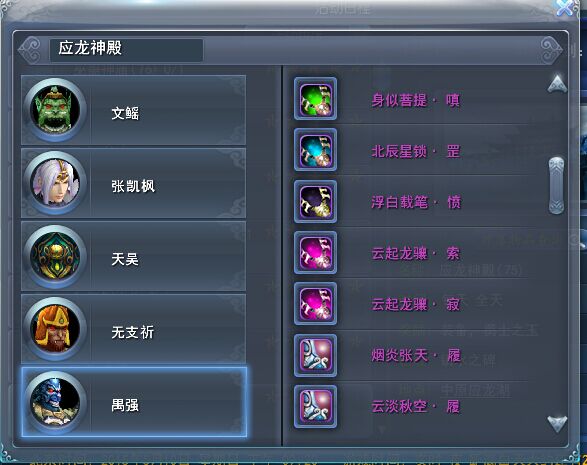This screenshot has height=465, width=587.
Task: Click 文鳐 green monster portrait
Action: 55,110
